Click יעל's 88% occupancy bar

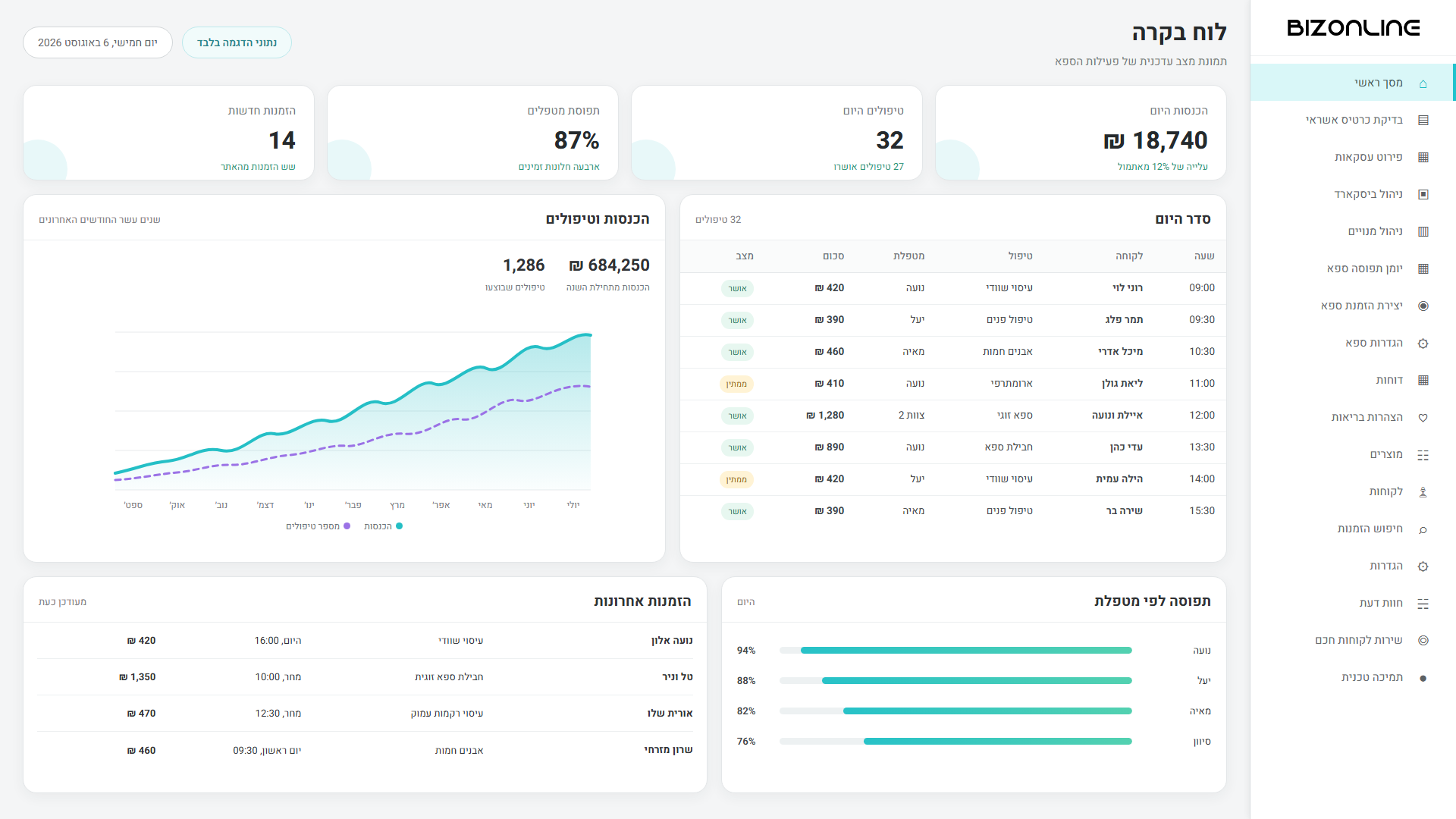click(955, 680)
